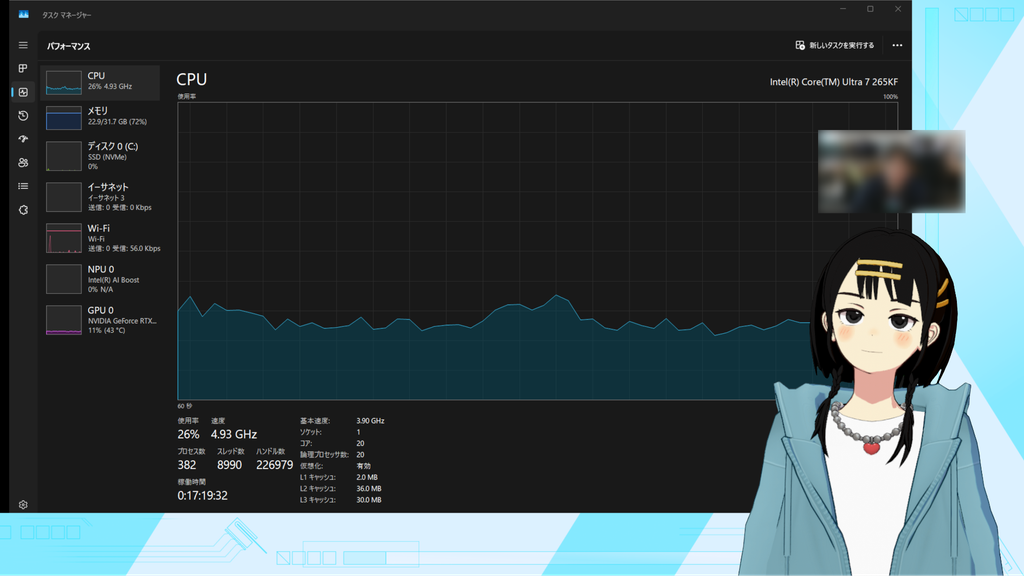Click 新しいタスクを実行する button

[835, 45]
